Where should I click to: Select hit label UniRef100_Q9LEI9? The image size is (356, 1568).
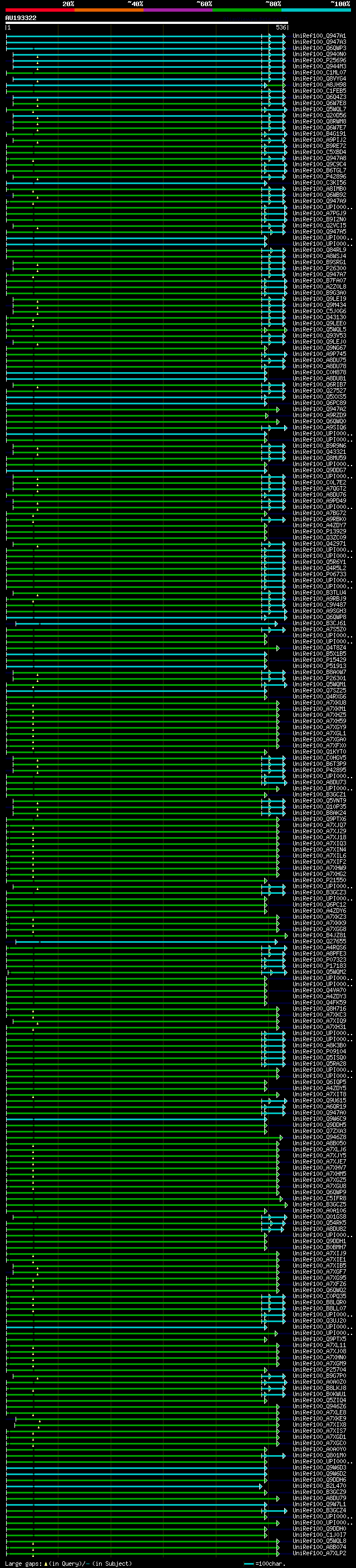[319, 299]
